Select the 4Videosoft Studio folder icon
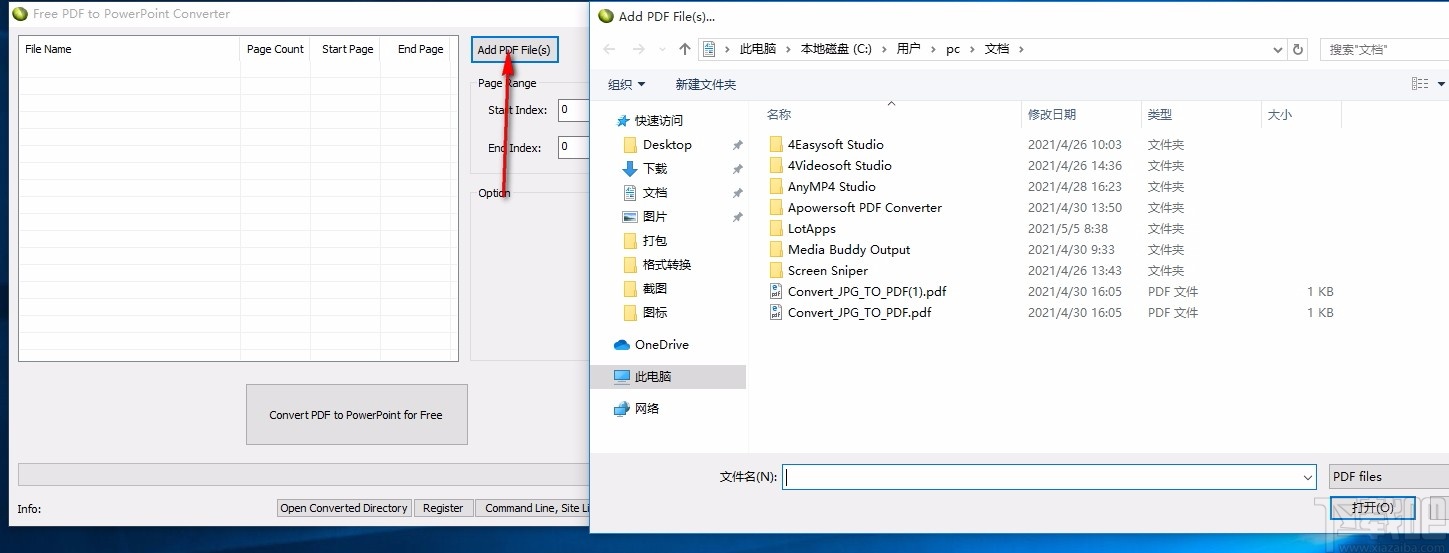Viewport: 1449px width, 553px height. [776, 166]
